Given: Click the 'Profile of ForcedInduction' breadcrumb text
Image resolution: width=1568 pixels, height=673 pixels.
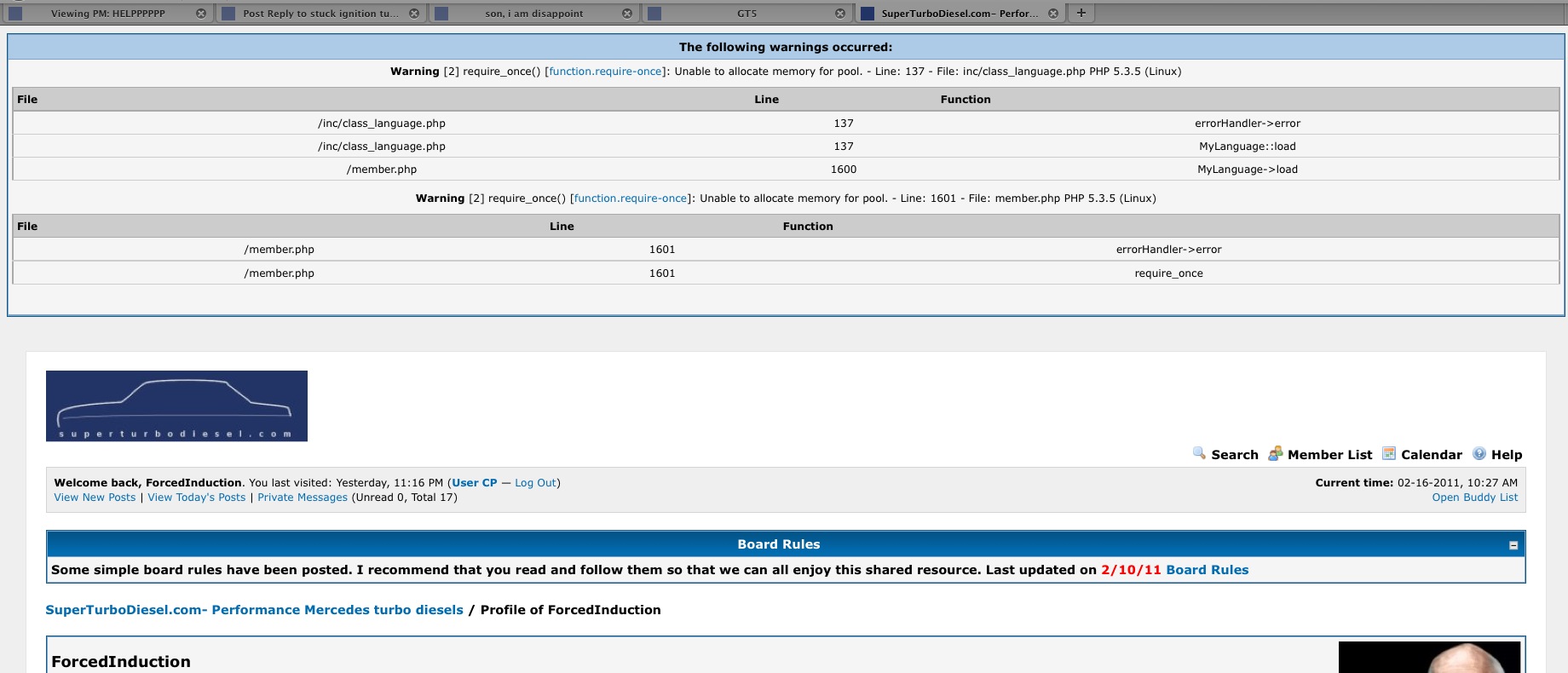Looking at the screenshot, I should tap(571, 610).
